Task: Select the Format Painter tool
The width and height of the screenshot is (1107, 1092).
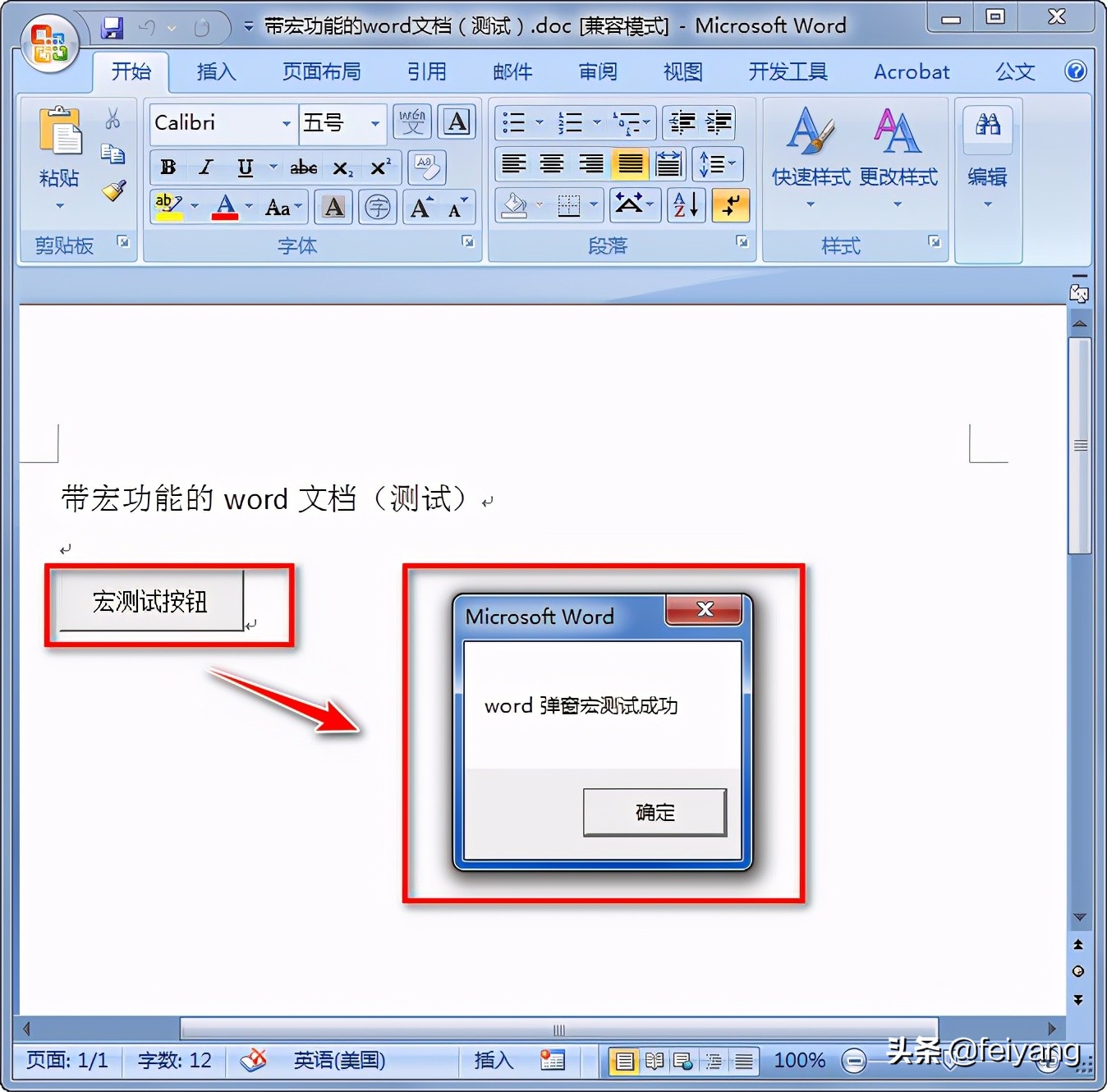Action: pyautogui.click(x=113, y=190)
